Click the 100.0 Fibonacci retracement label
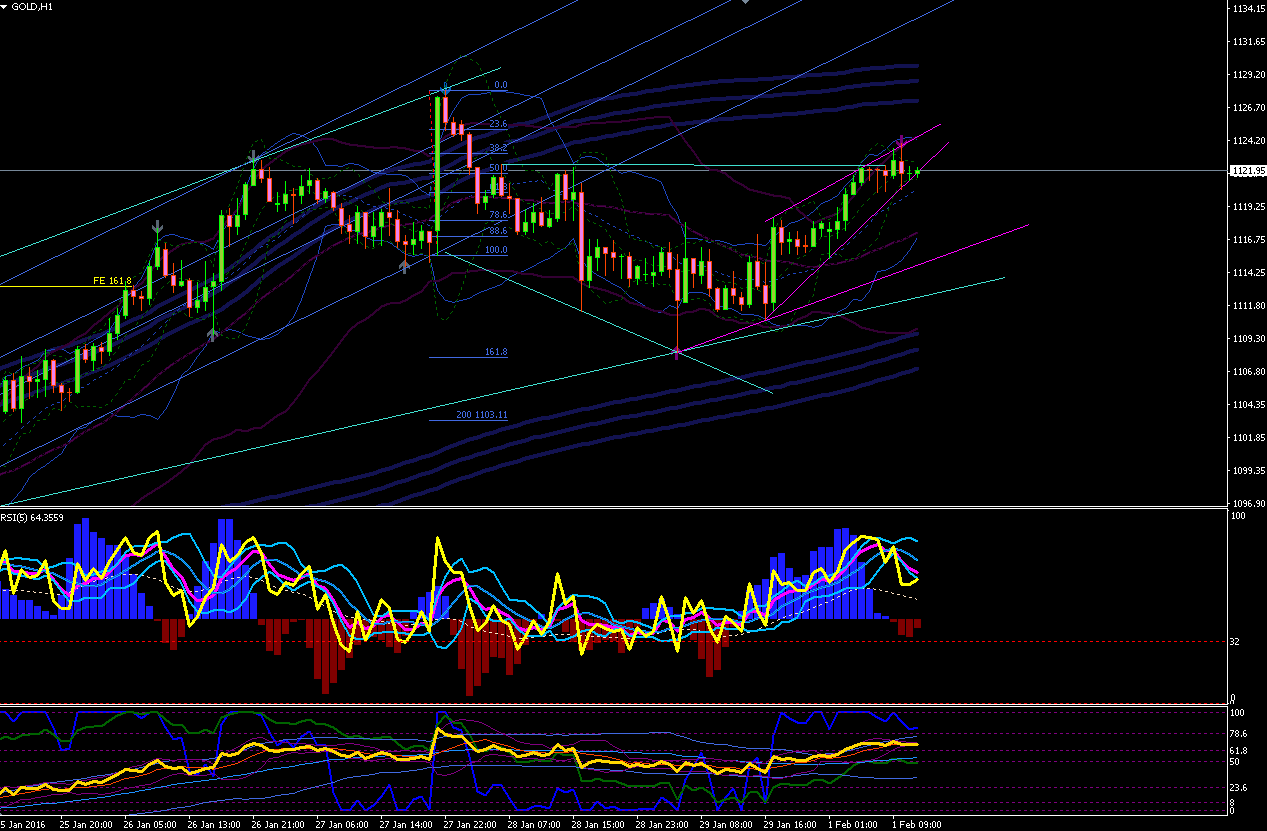This screenshot has width=1267, height=831. coord(497,250)
